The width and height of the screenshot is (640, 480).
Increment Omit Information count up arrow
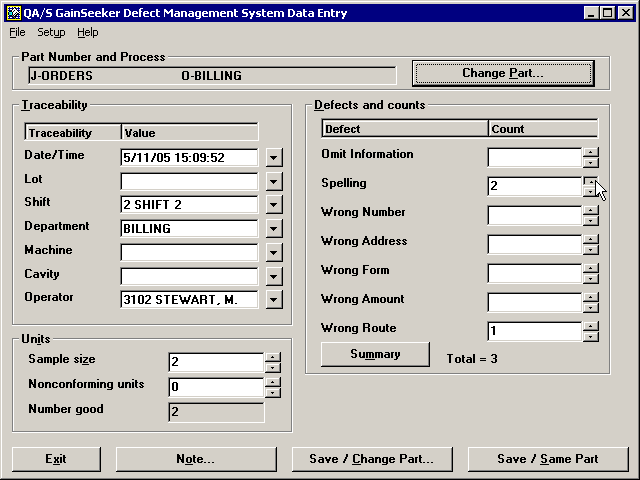591,152
